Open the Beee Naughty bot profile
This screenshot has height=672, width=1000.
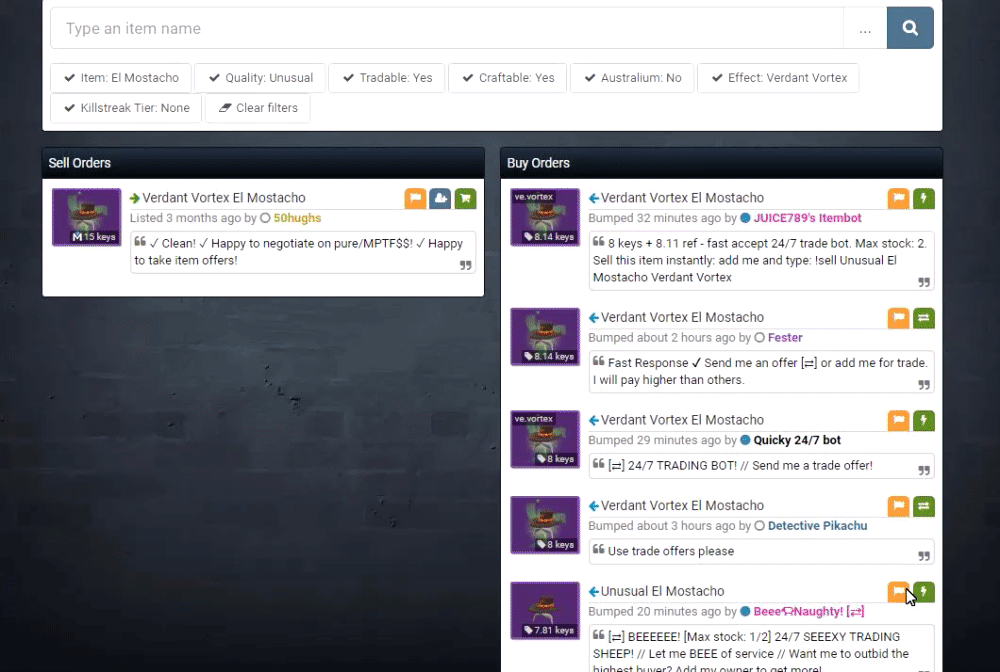[x=809, y=611]
